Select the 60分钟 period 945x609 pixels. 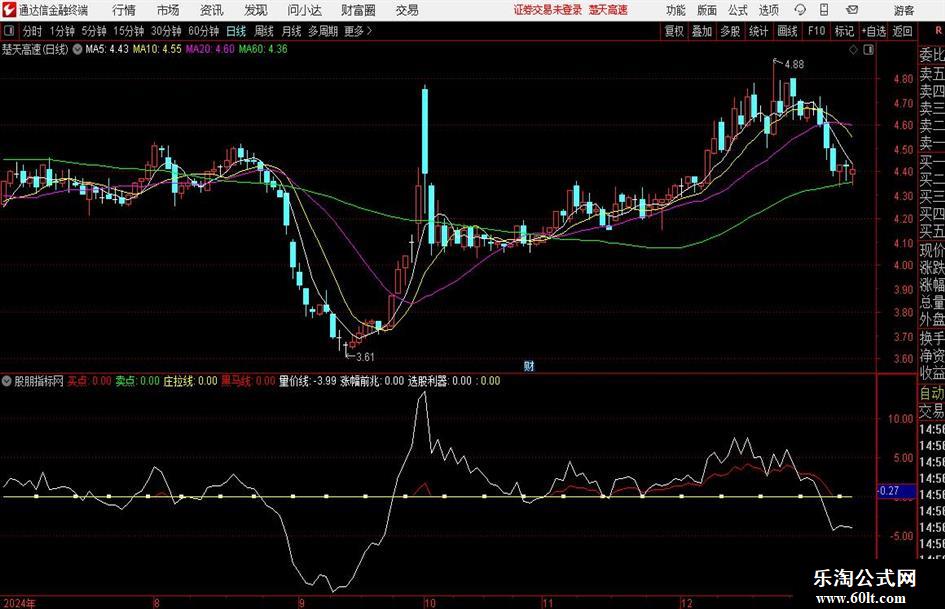click(x=203, y=31)
